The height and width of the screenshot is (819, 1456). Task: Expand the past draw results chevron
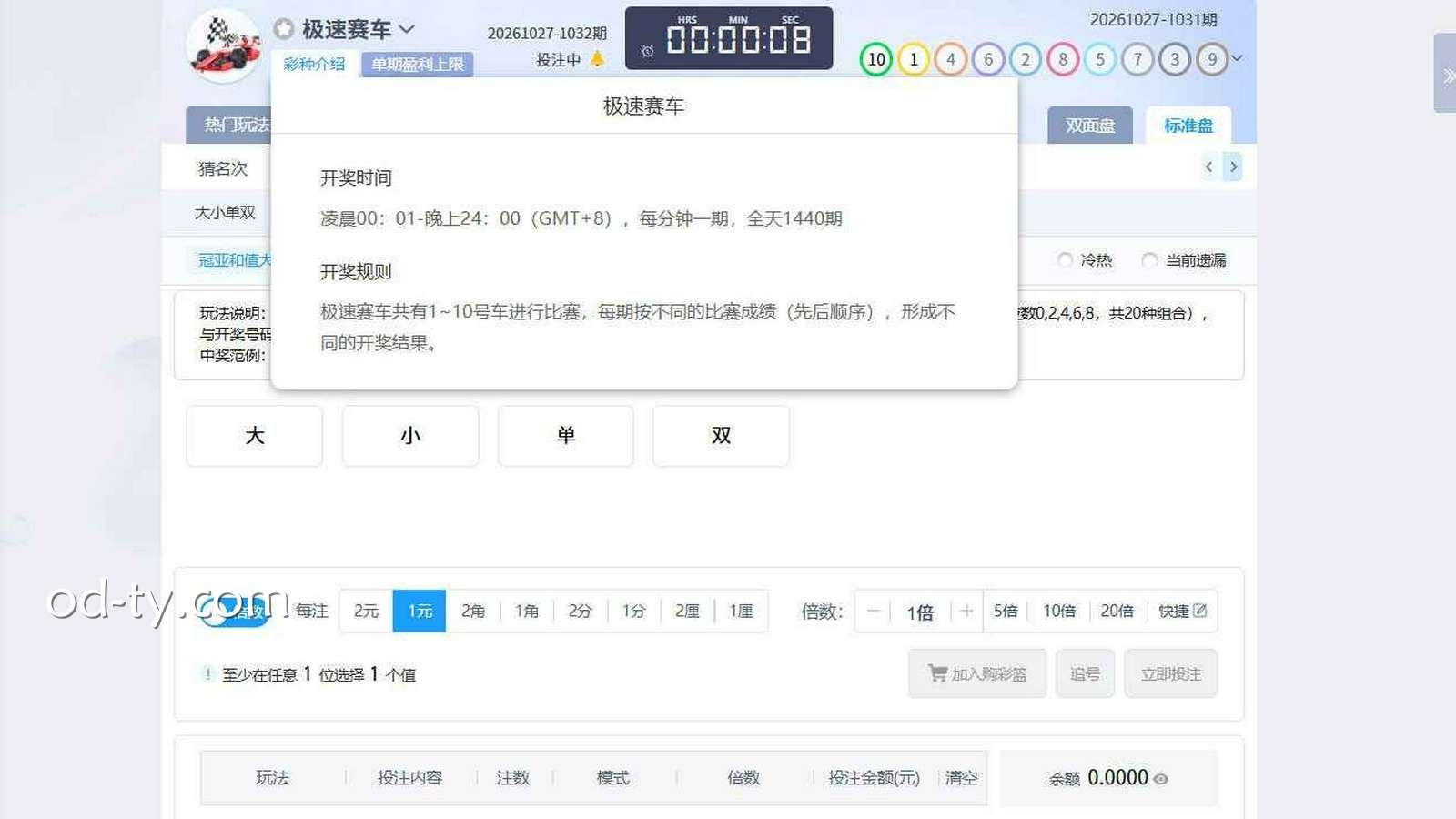click(1237, 58)
